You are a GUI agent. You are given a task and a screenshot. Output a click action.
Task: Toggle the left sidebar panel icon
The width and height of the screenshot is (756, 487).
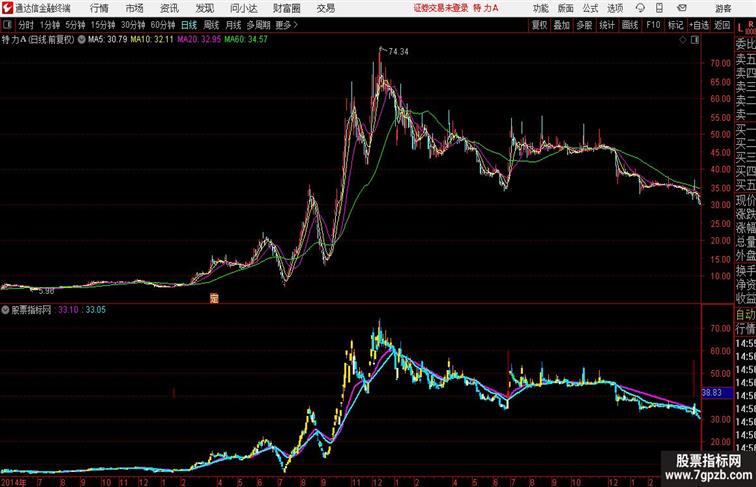coord(7,25)
